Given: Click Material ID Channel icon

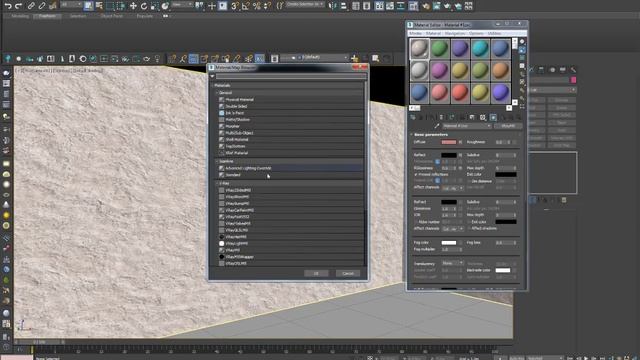Looking at the screenshot, I should [x=483, y=118].
